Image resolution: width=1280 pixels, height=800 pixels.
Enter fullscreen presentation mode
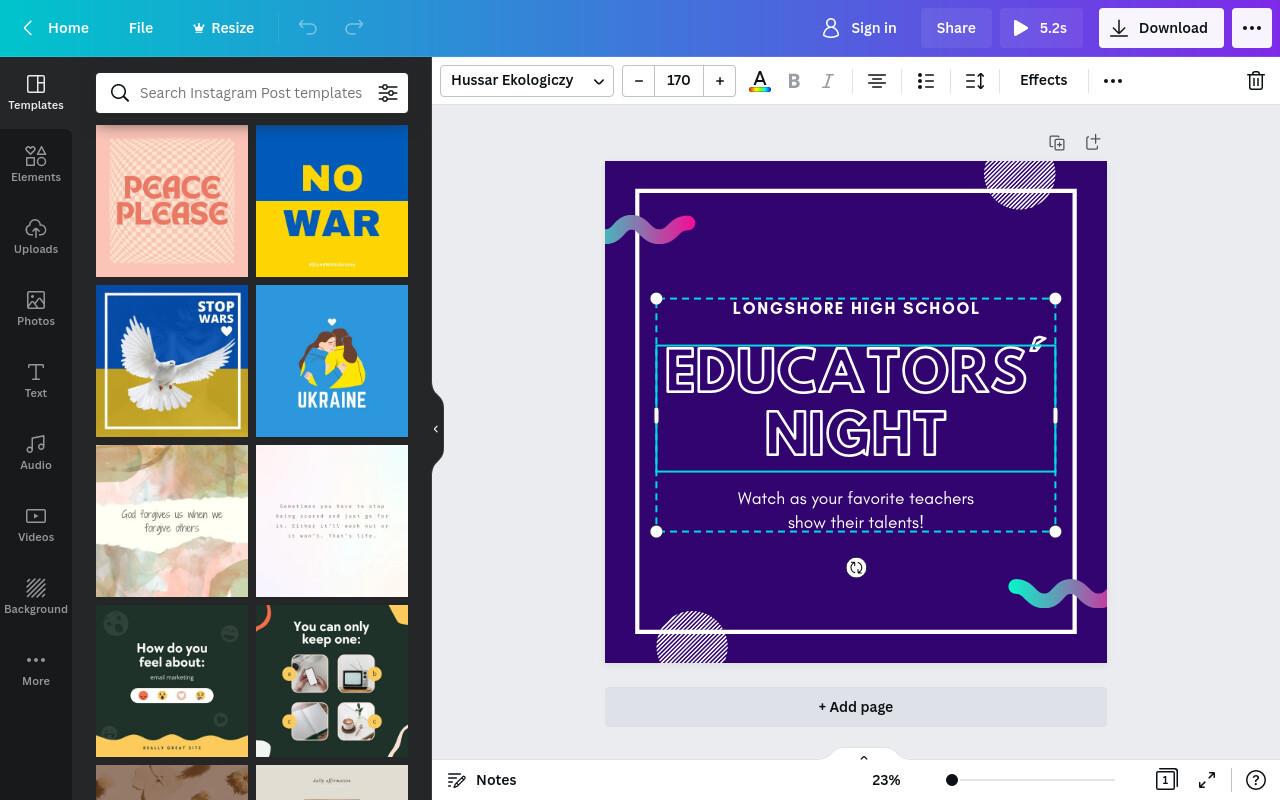pos(1207,780)
